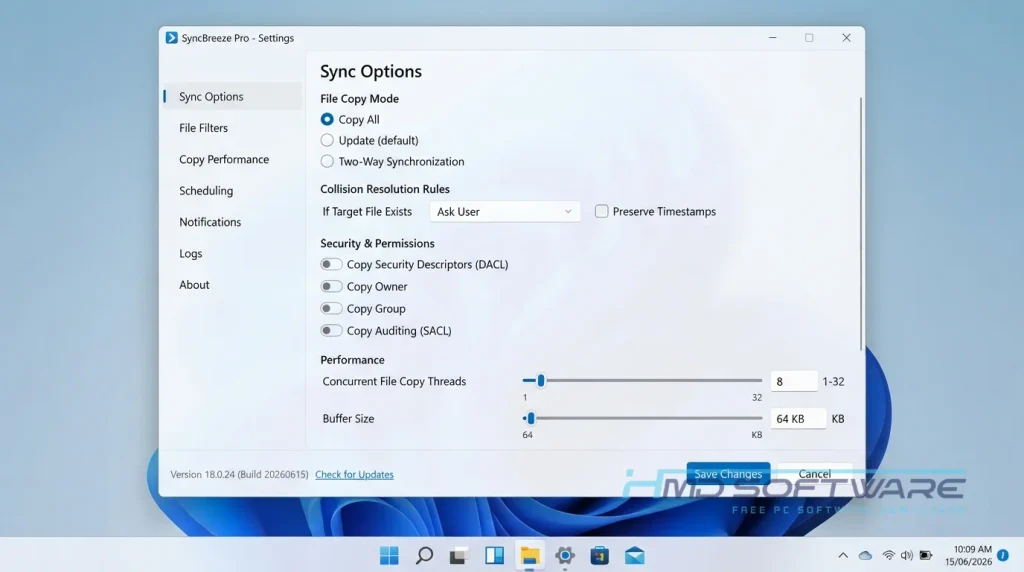Open volume speaker tray icon
The width and height of the screenshot is (1024, 572).
(x=906, y=556)
